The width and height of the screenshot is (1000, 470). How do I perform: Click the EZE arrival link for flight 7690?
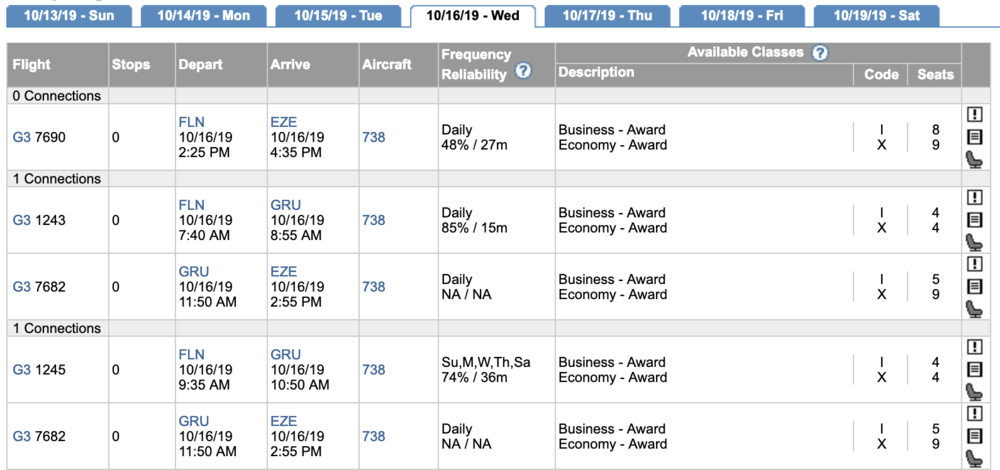pos(283,122)
